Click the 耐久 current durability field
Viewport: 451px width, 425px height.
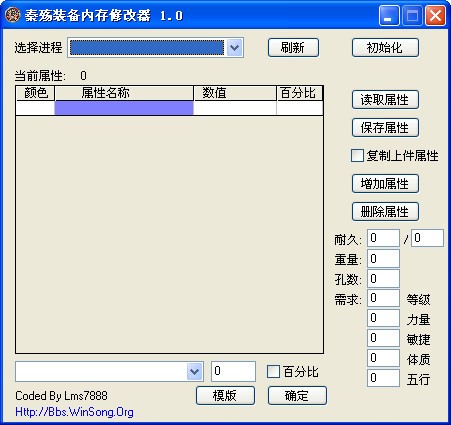[383, 238]
